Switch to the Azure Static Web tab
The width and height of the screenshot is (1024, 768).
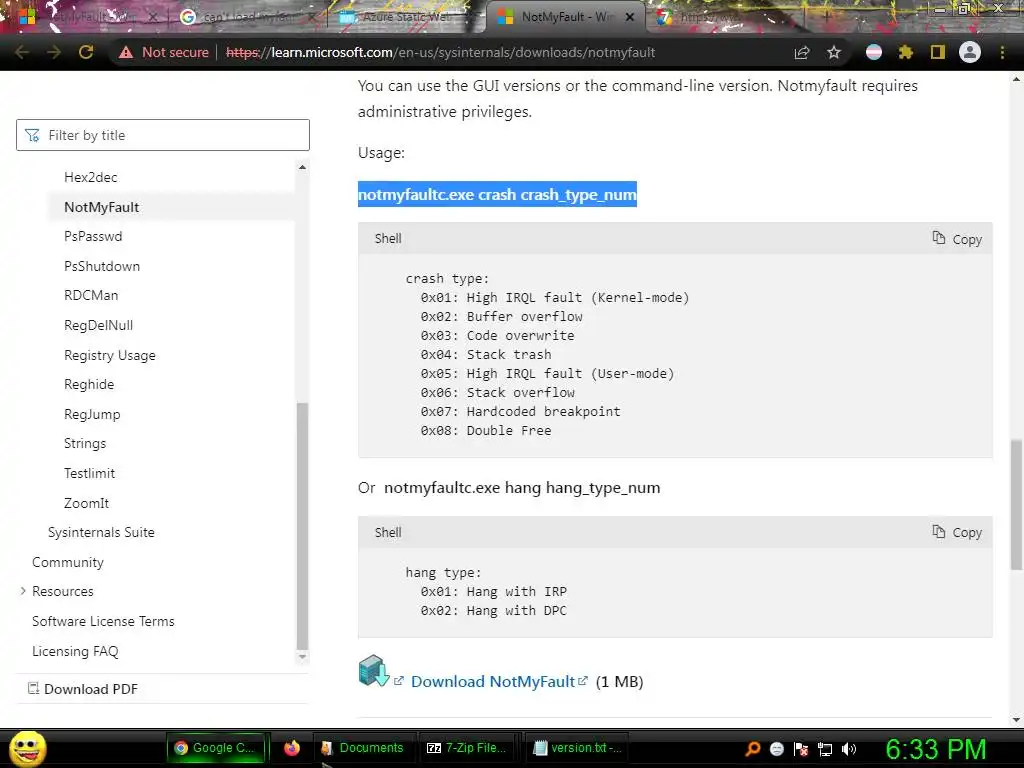[x=404, y=17]
